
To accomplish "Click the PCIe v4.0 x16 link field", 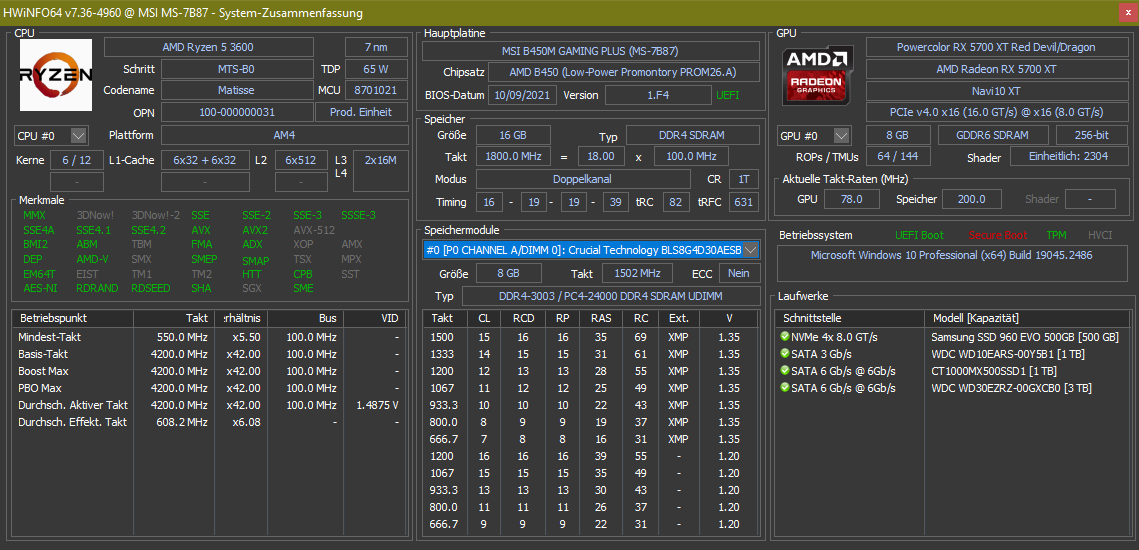I will click(x=995, y=112).
